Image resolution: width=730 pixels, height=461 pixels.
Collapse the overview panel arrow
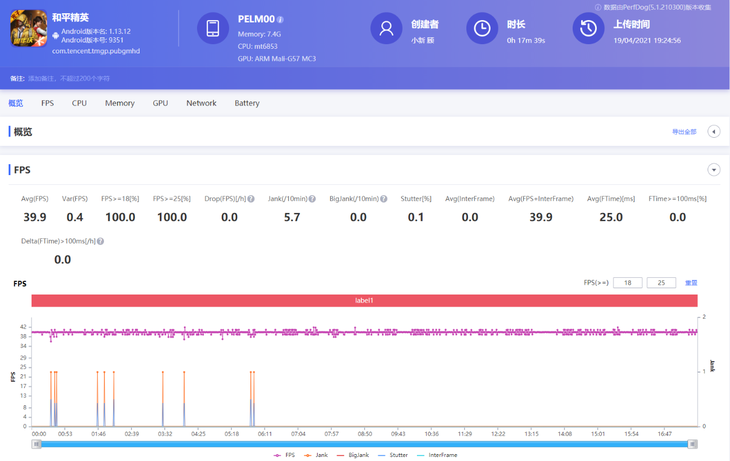pyautogui.click(x=713, y=131)
